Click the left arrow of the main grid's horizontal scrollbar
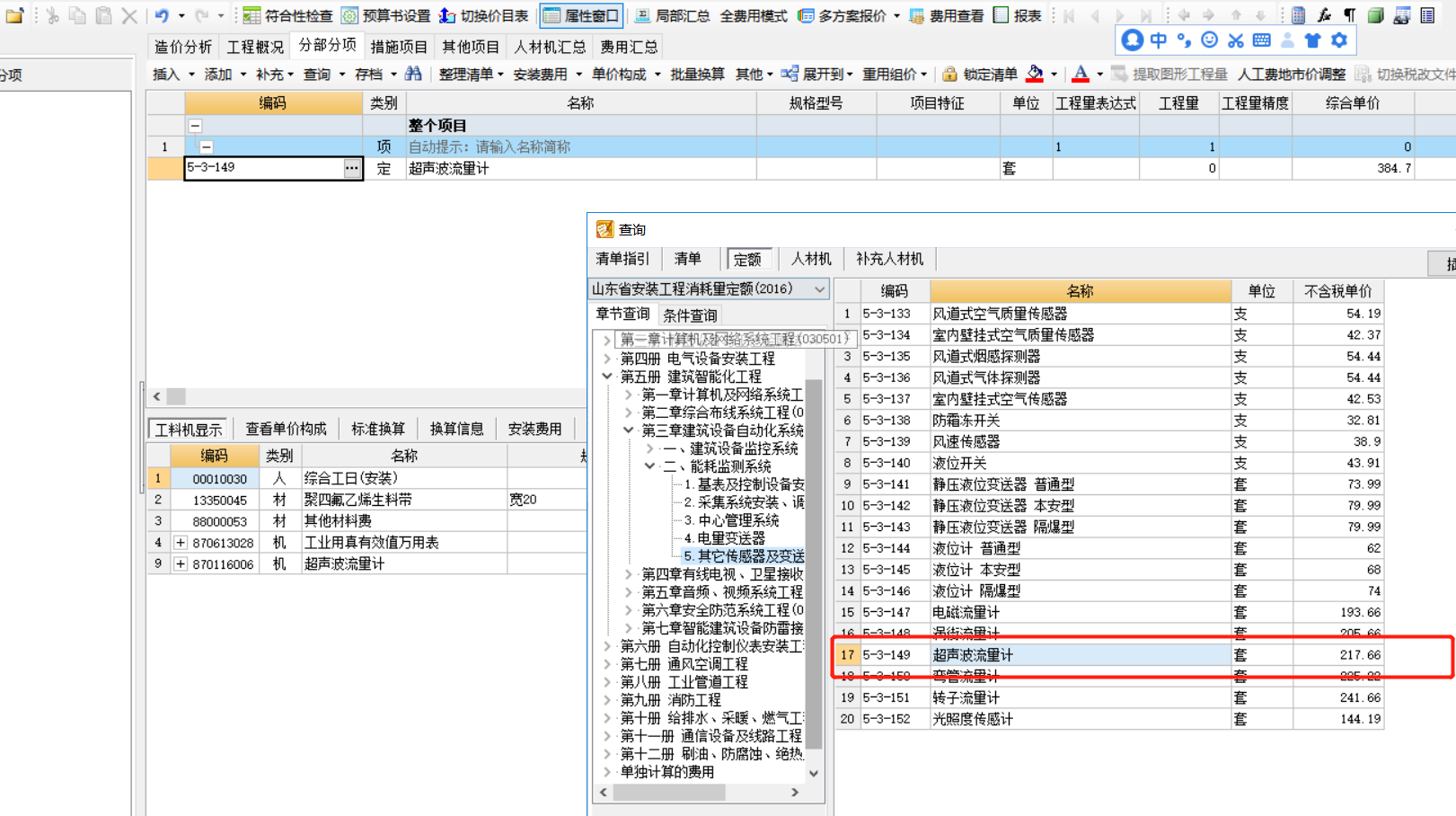The height and width of the screenshot is (816, 1456). tap(156, 396)
